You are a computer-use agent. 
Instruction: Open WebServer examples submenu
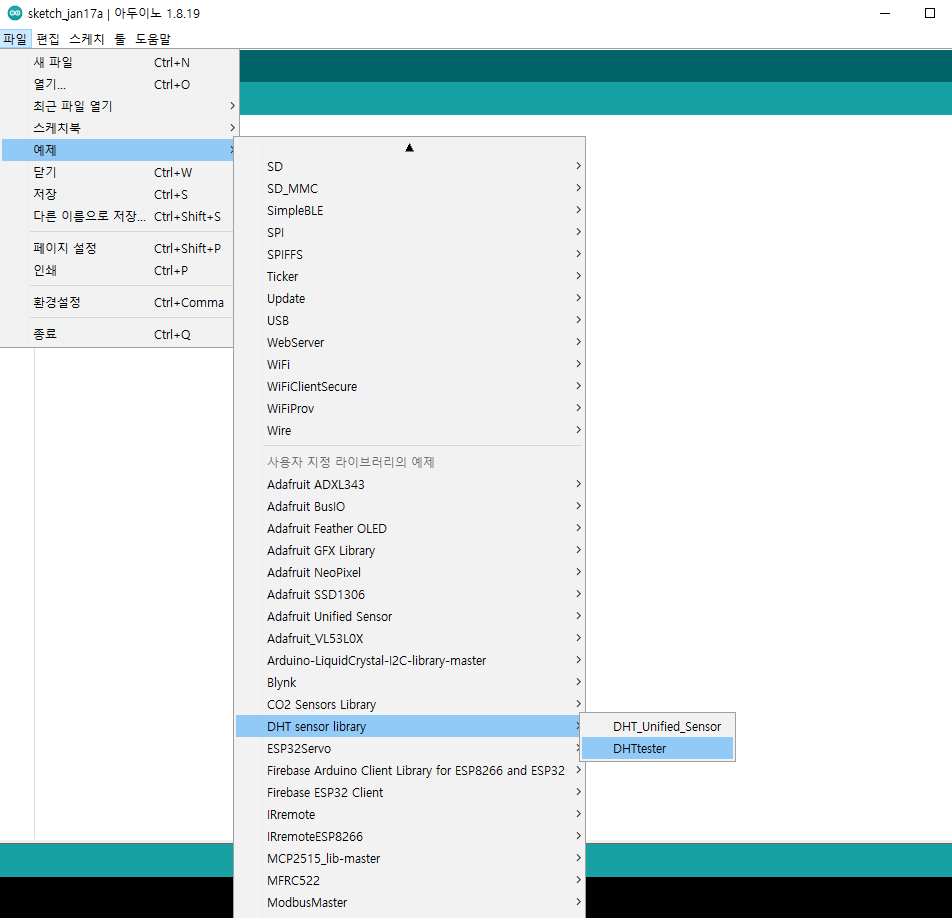[410, 342]
